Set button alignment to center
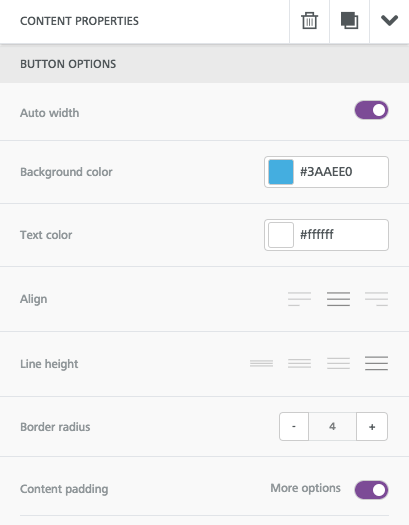Image resolution: width=409 pixels, height=525 pixels. (x=338, y=299)
